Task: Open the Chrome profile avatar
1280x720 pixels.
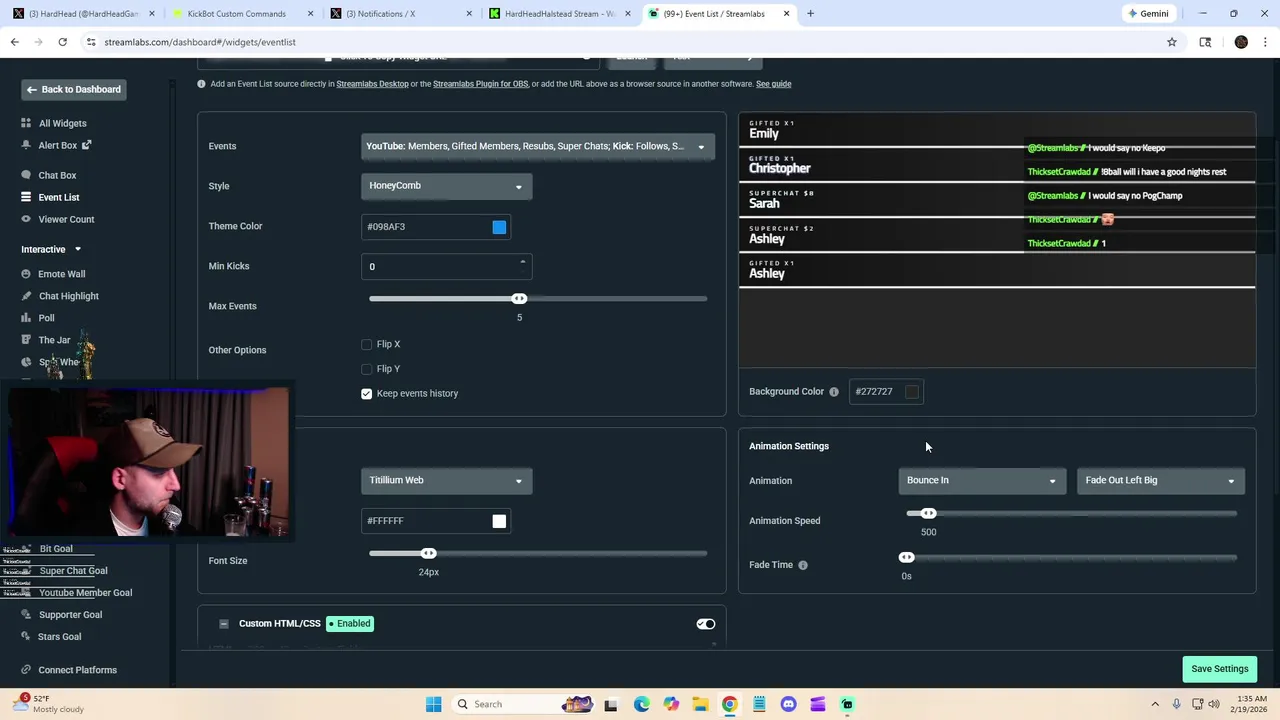Action: [1241, 42]
